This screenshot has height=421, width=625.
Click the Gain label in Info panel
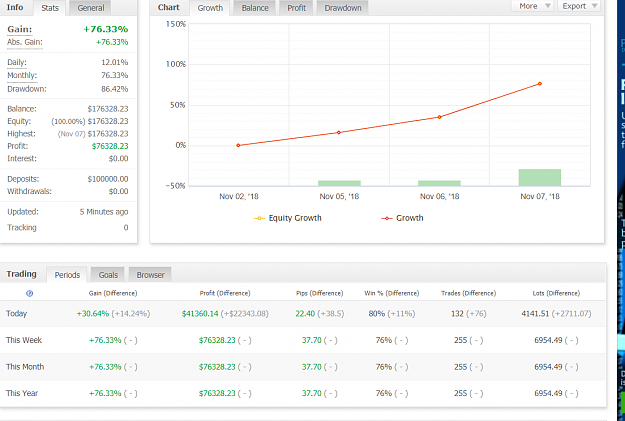click(20, 29)
